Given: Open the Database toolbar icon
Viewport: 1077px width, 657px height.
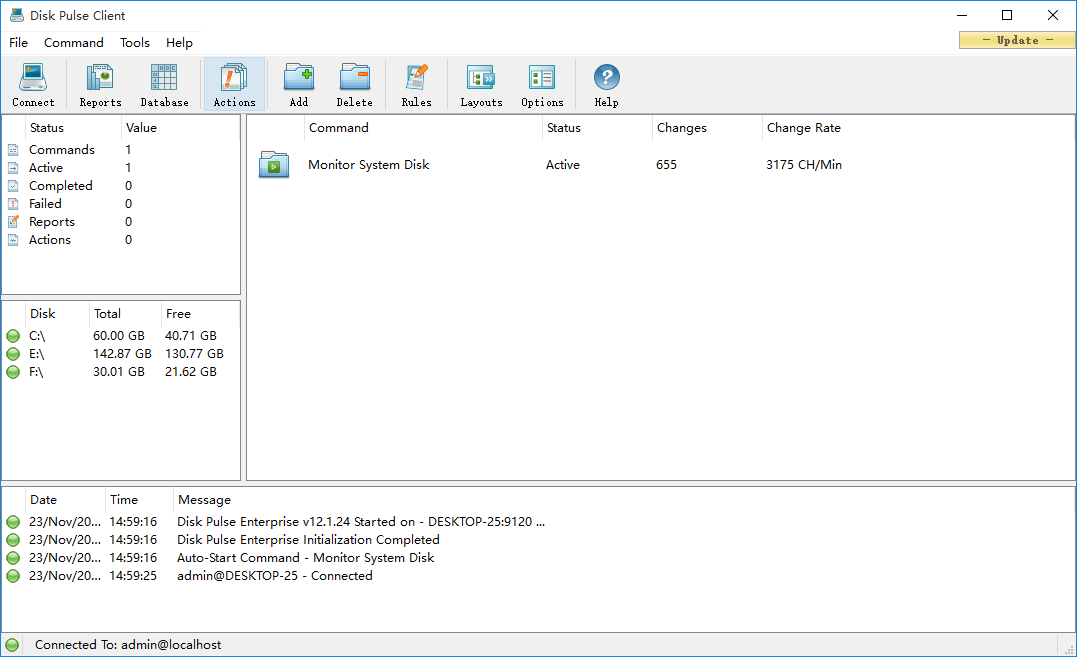Looking at the screenshot, I should 164,78.
